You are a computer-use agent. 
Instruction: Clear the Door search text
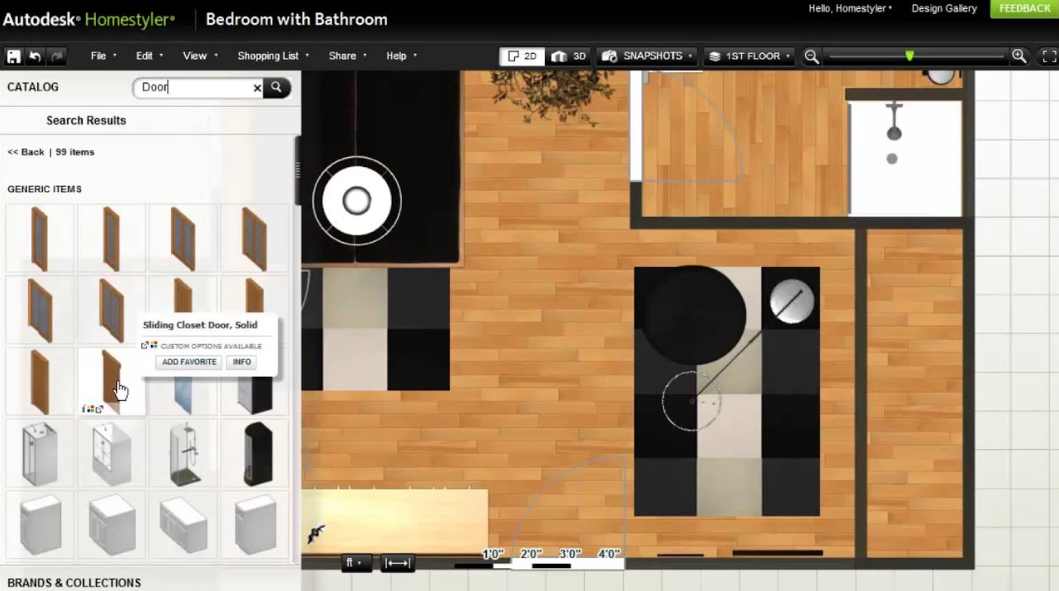click(257, 88)
